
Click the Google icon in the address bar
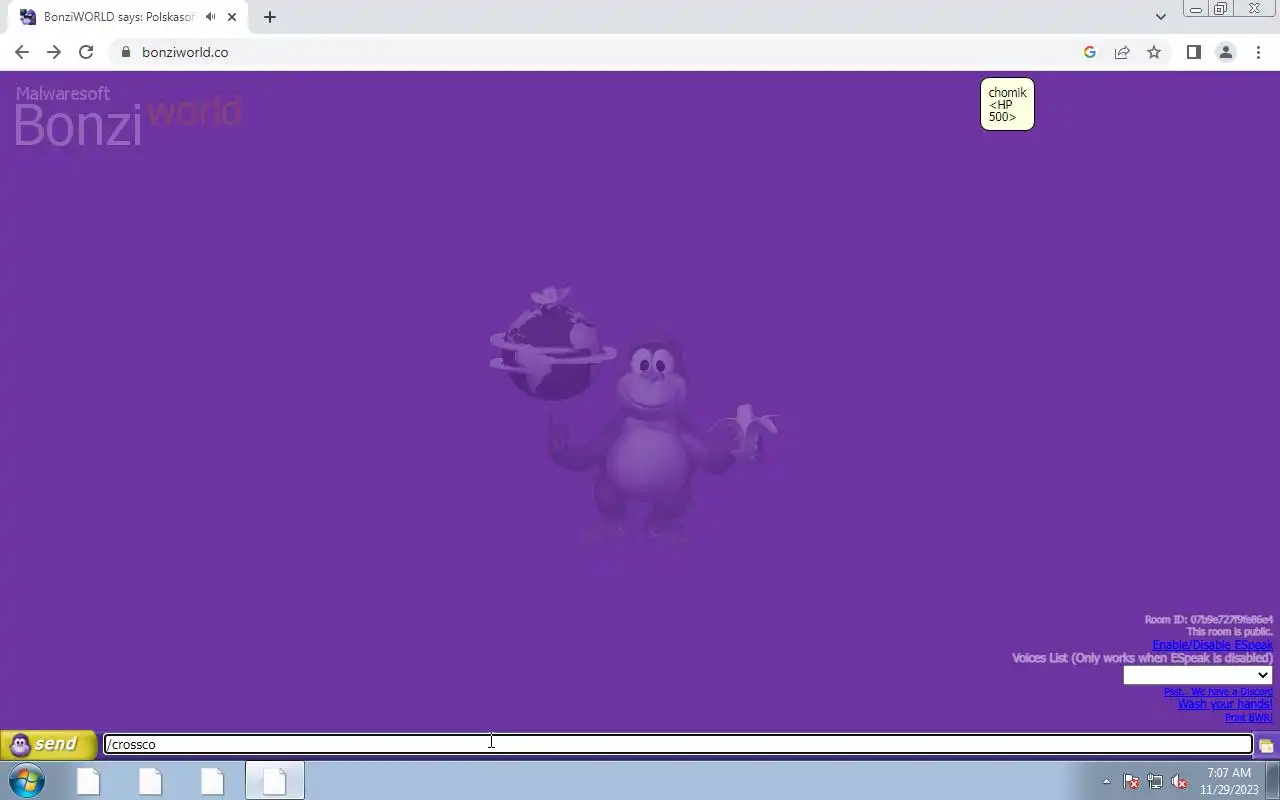(x=1090, y=52)
